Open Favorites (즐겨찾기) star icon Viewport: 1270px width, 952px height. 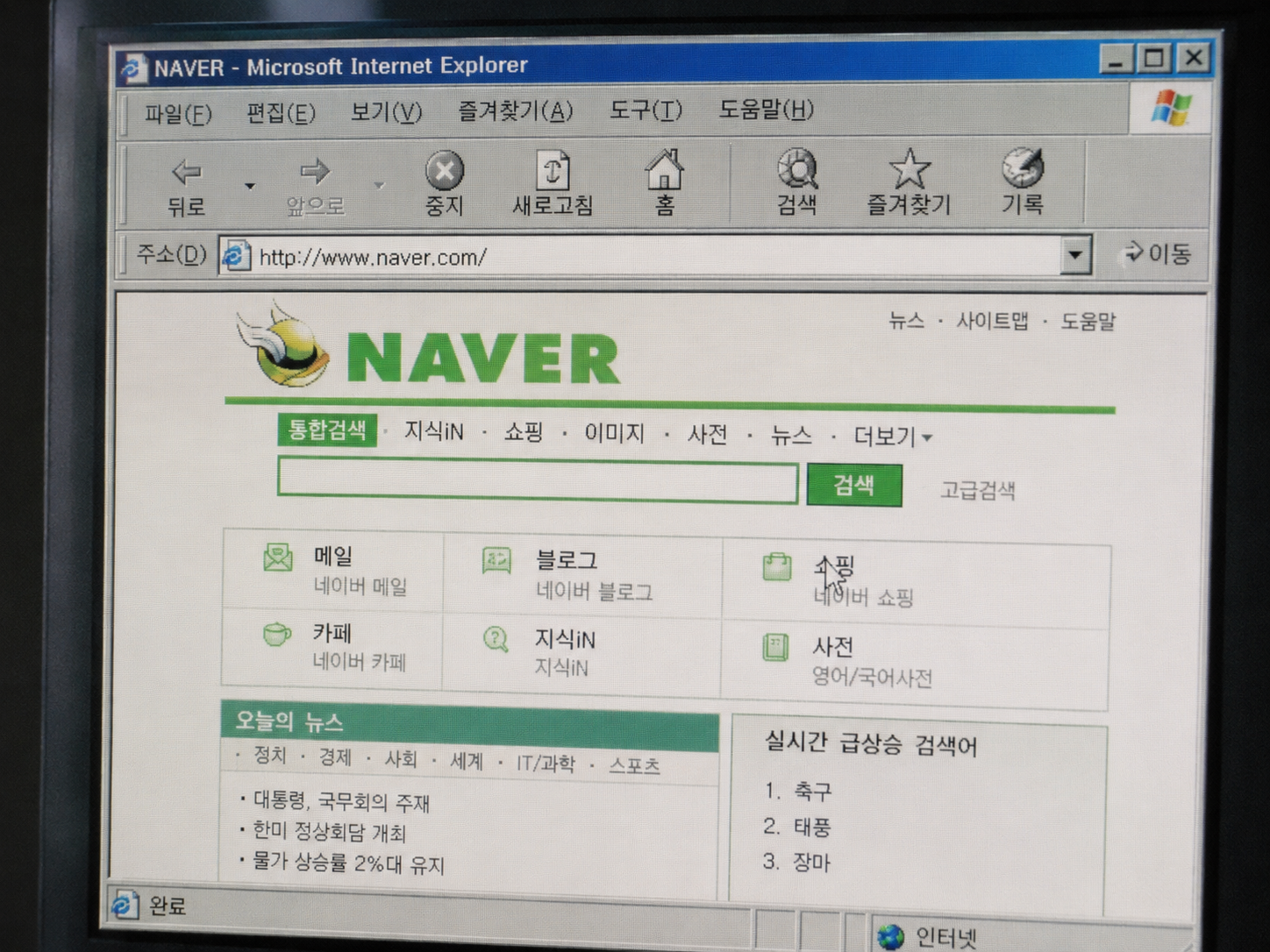coord(910,167)
